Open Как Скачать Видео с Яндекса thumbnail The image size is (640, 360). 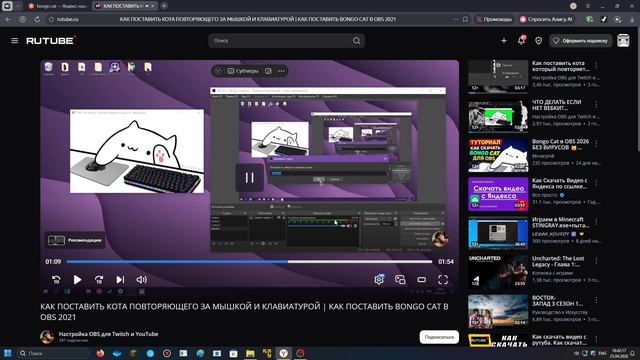coord(498,194)
